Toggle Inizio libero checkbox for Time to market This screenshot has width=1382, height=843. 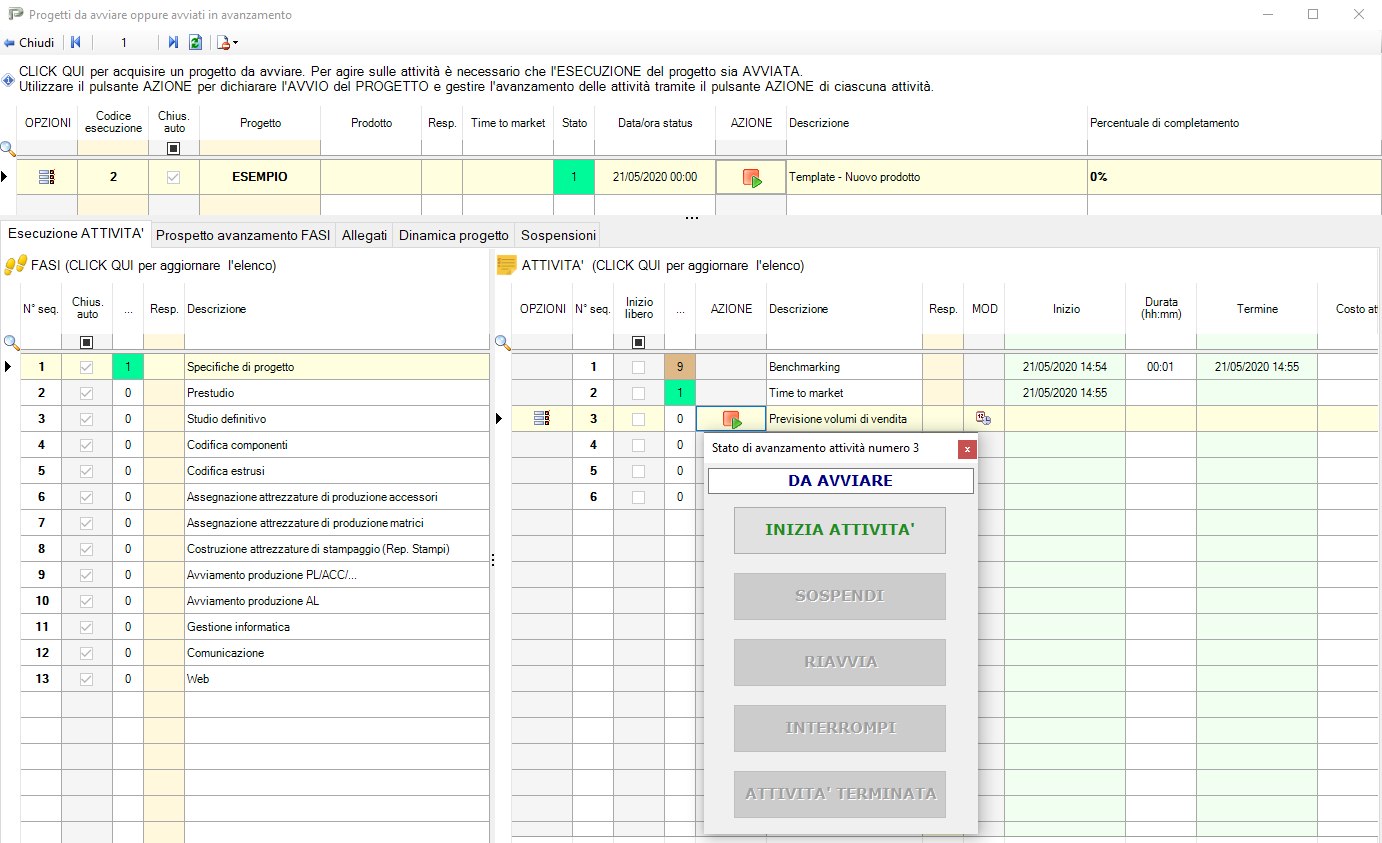coord(639,393)
